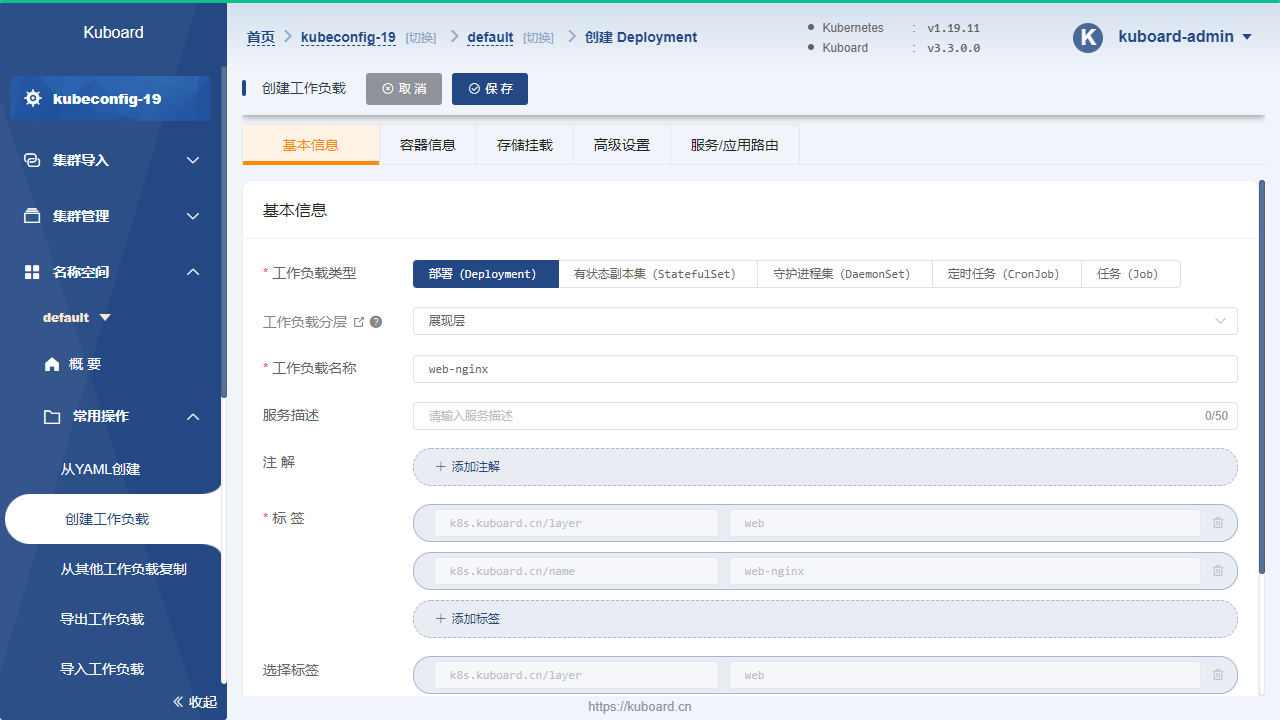Delete the first 标签 layer row
Viewport: 1280px width, 720px height.
pyautogui.click(x=1218, y=523)
